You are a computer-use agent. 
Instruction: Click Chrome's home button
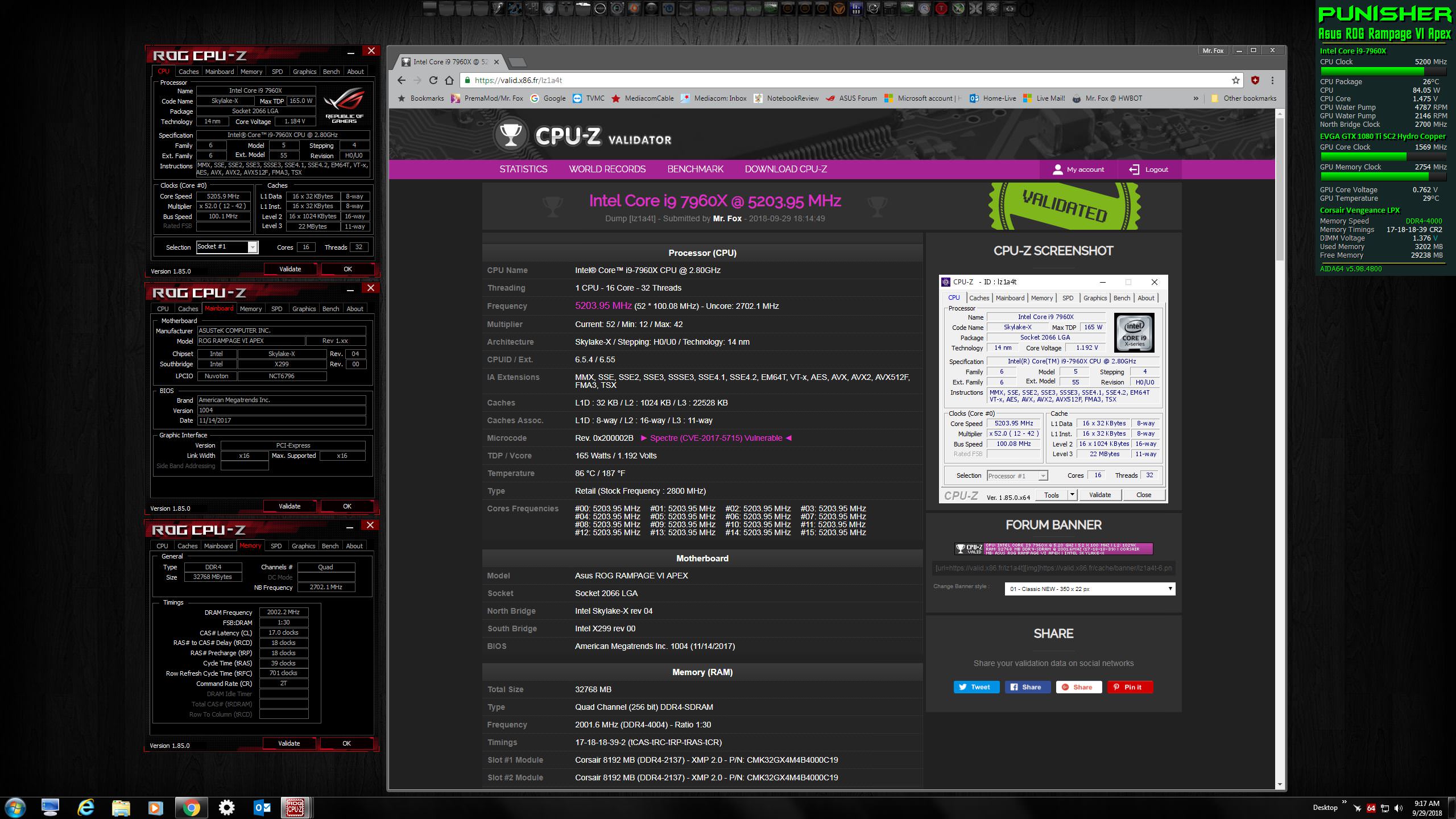coord(449,80)
